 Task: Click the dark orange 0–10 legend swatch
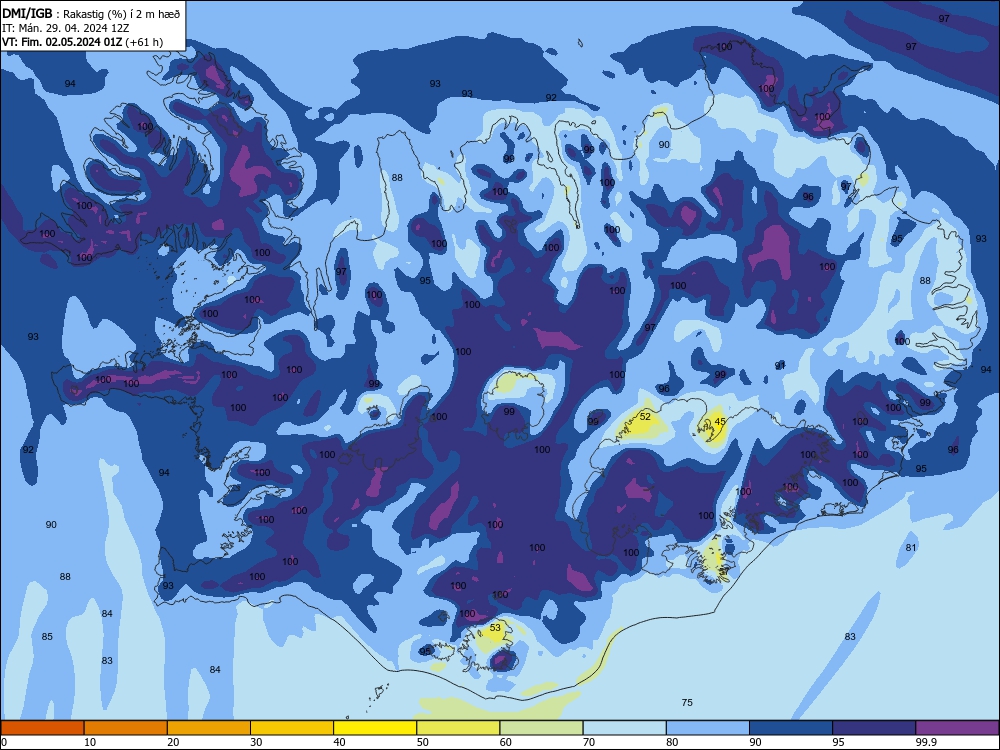pyautogui.click(x=42, y=728)
